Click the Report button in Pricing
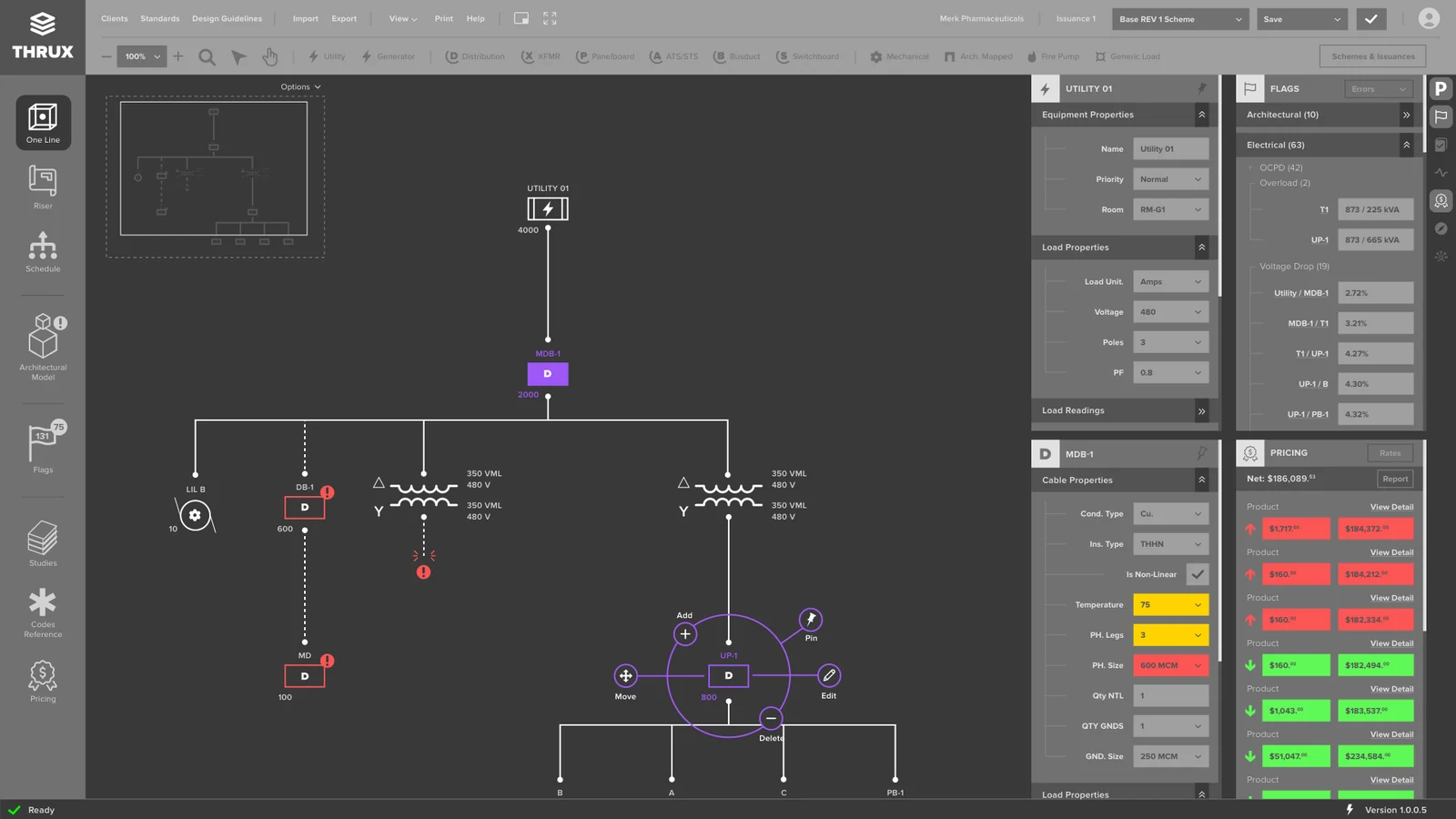This screenshot has width=1456, height=819. 1394,479
